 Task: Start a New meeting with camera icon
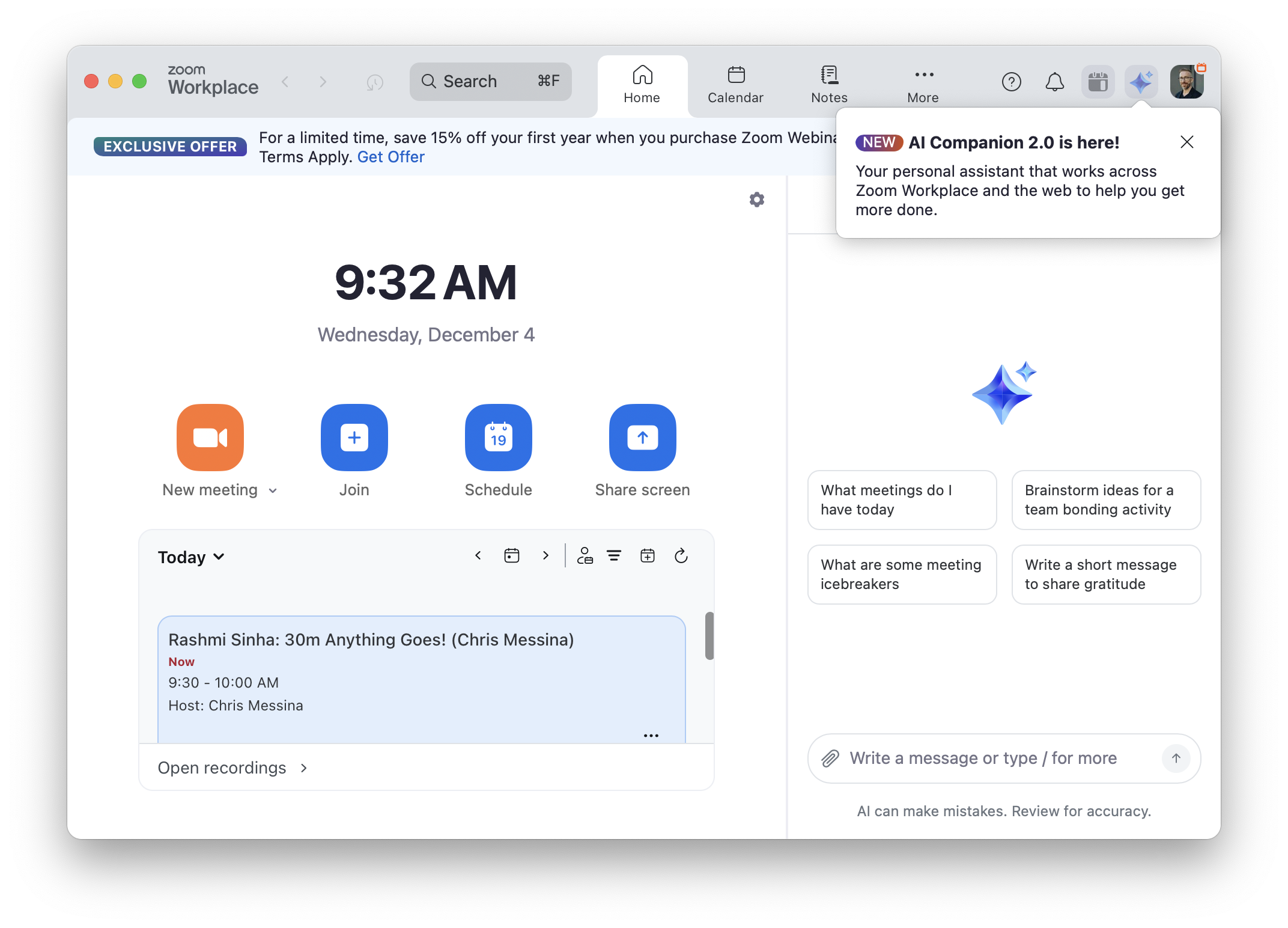click(x=210, y=437)
